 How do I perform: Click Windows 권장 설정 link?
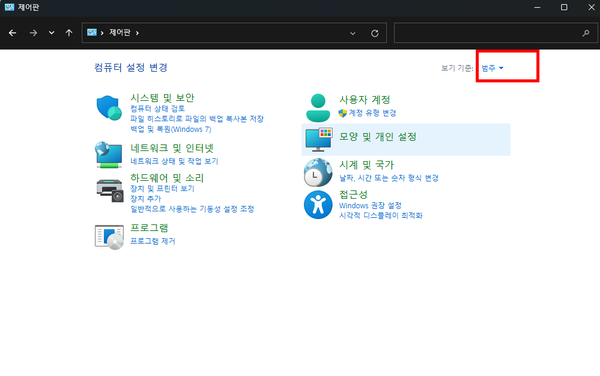(x=370, y=205)
